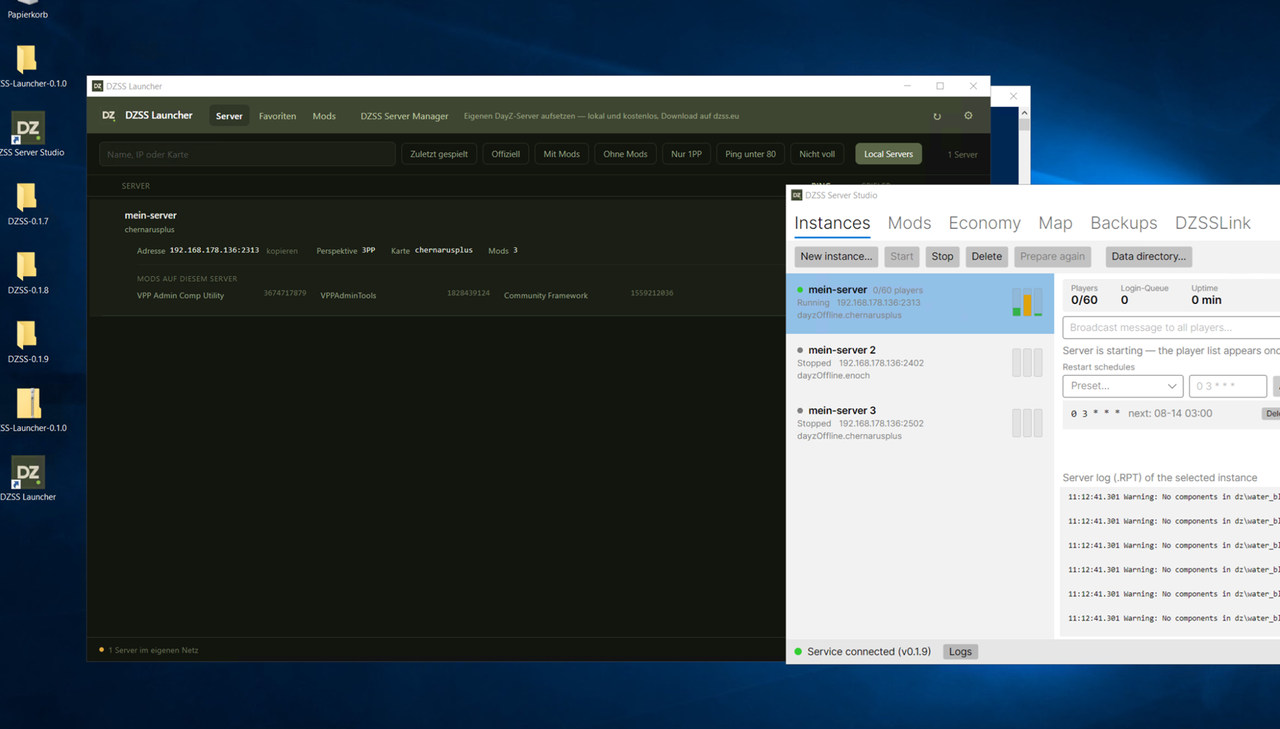Switch to the Server tab in DZSS Launcher
This screenshot has height=729, width=1280.
click(x=229, y=116)
